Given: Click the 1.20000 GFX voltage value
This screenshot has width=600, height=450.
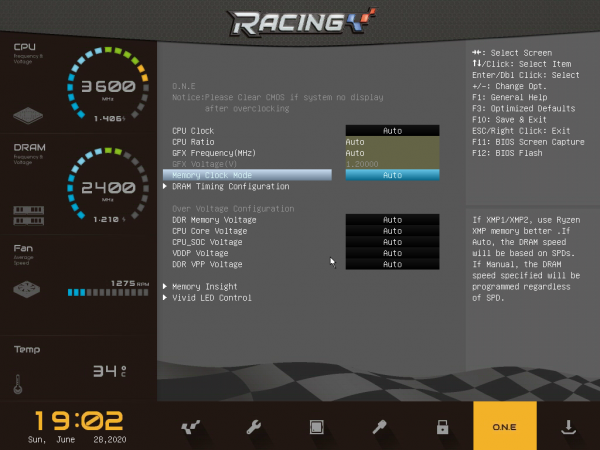Looking at the screenshot, I should [362, 164].
